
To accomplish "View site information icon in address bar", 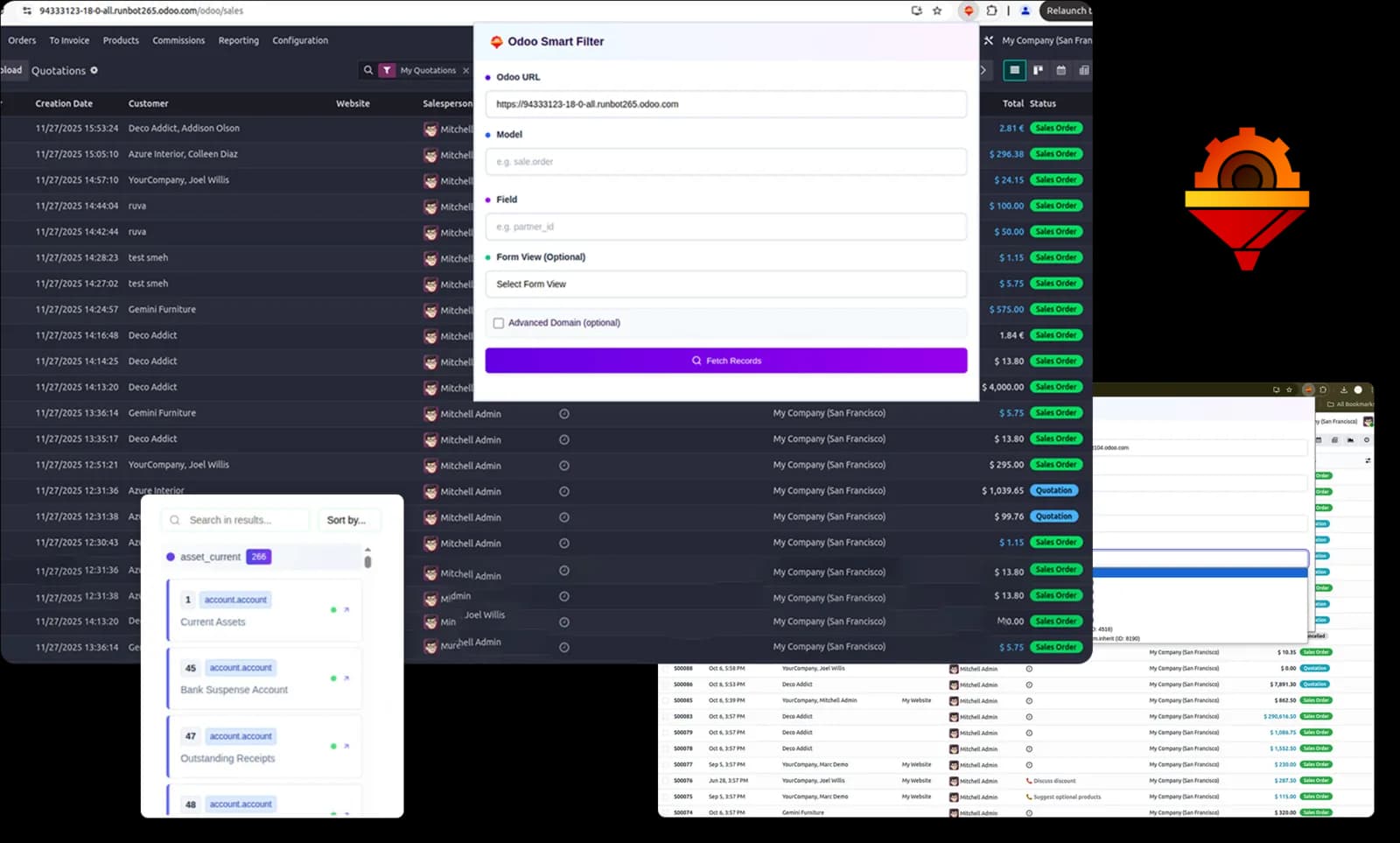I will (x=27, y=11).
